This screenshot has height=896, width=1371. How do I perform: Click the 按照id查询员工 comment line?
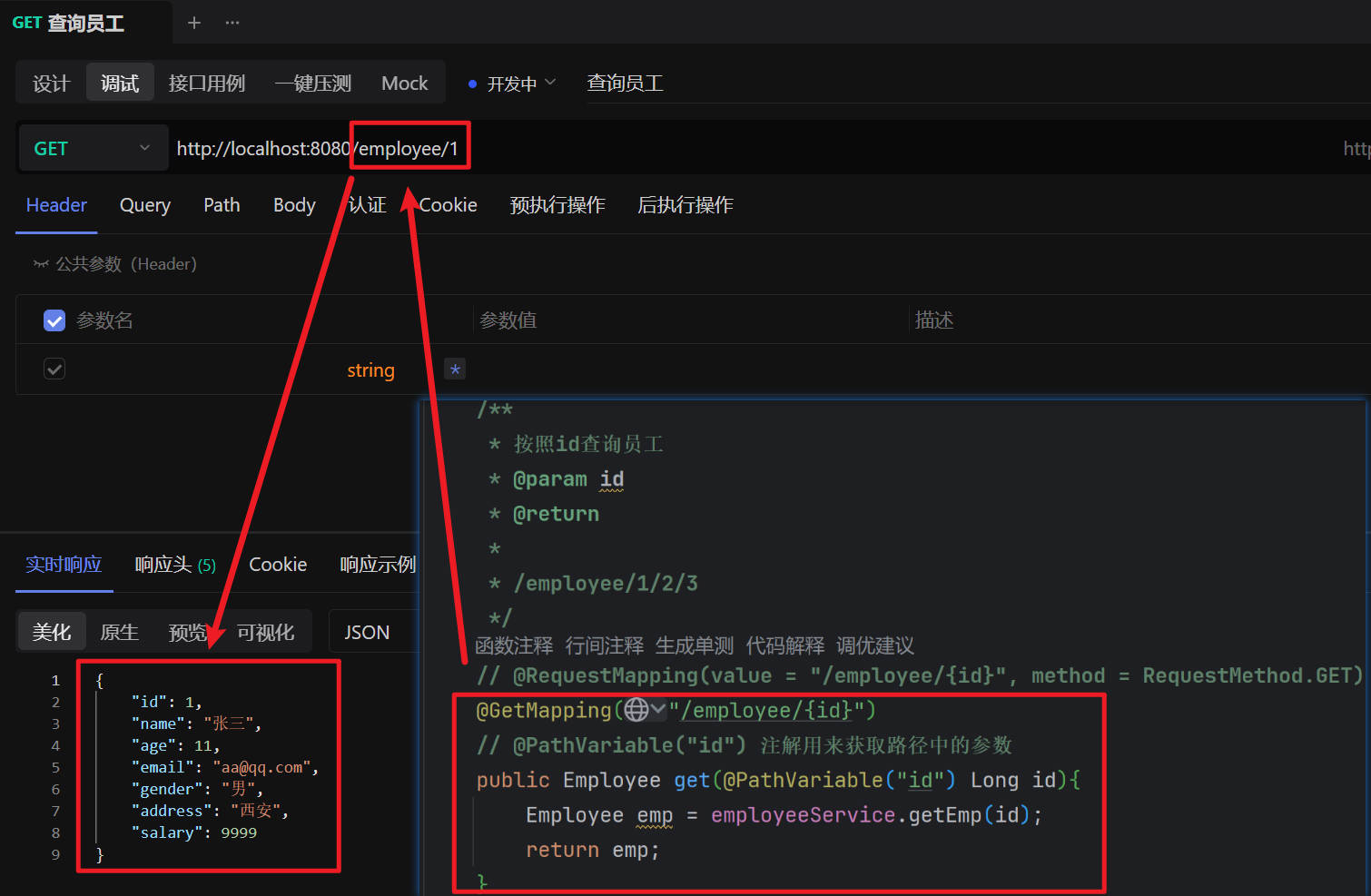[577, 444]
